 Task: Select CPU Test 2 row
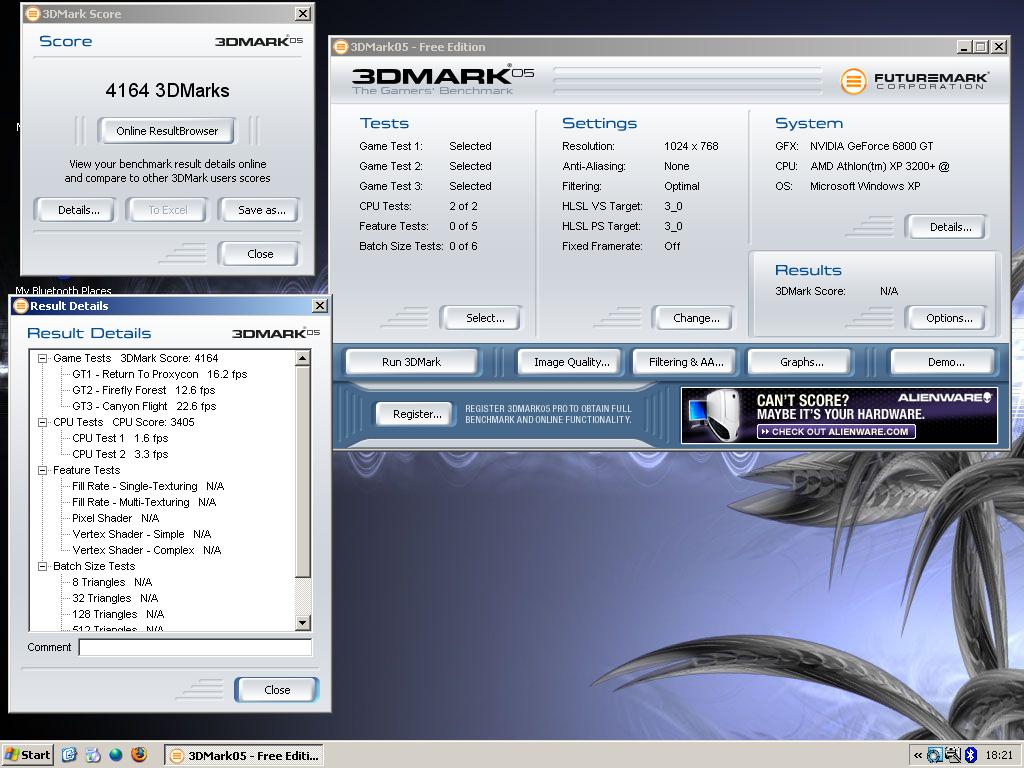(120, 454)
